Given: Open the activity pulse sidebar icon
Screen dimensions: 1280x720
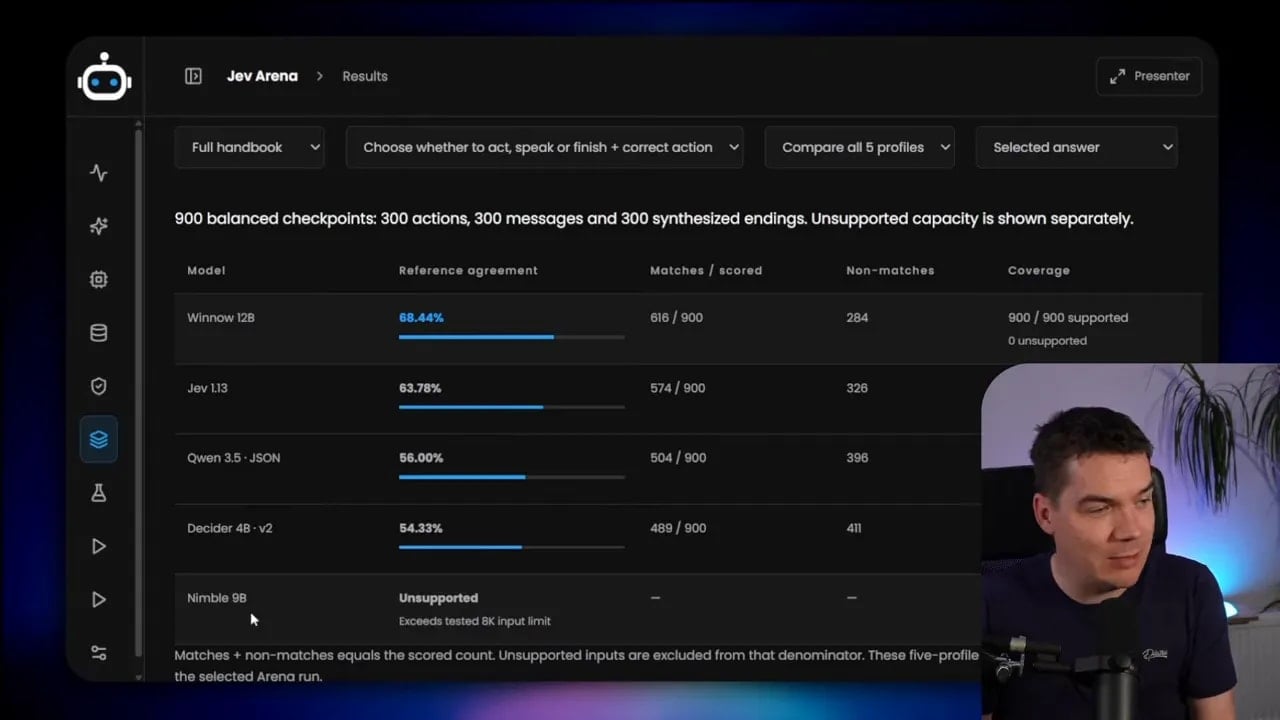Looking at the screenshot, I should coord(98,173).
